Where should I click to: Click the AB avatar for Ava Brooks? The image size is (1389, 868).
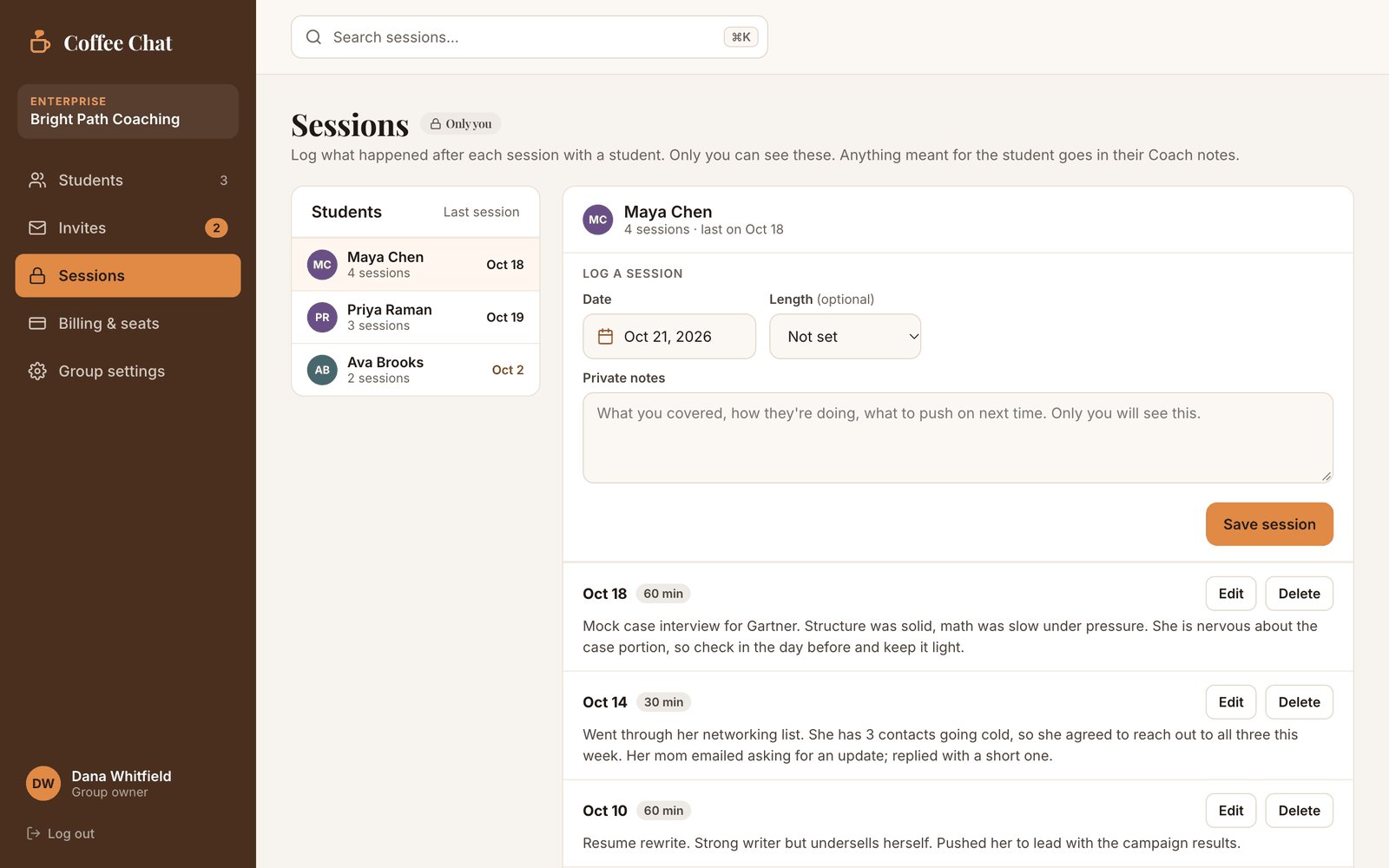(322, 370)
